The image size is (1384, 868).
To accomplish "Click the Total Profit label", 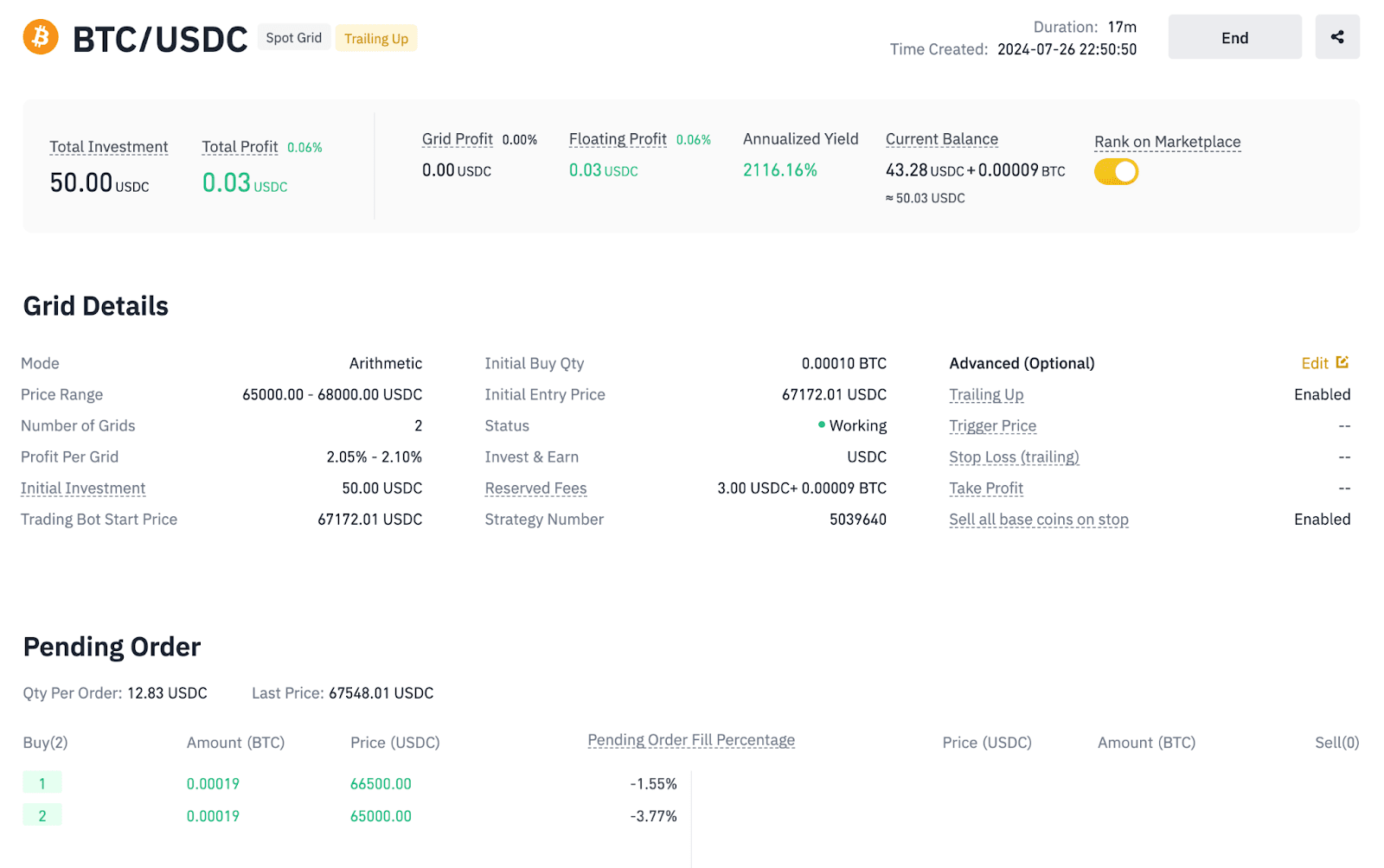I will 240,147.
